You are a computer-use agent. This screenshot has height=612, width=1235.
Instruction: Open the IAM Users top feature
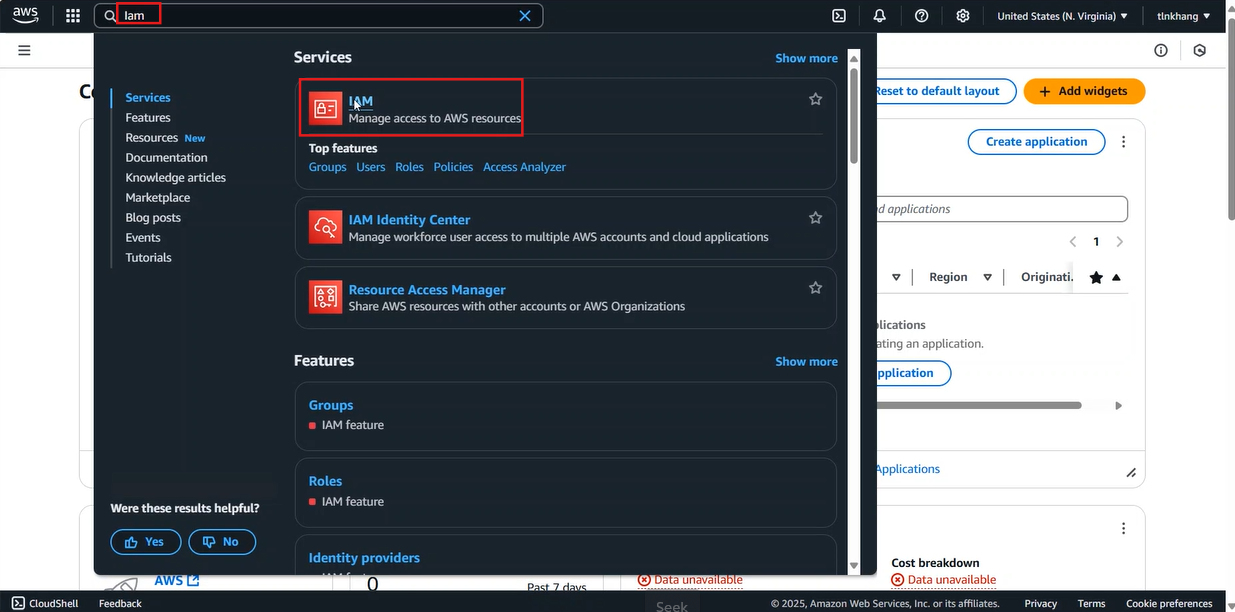(x=371, y=167)
